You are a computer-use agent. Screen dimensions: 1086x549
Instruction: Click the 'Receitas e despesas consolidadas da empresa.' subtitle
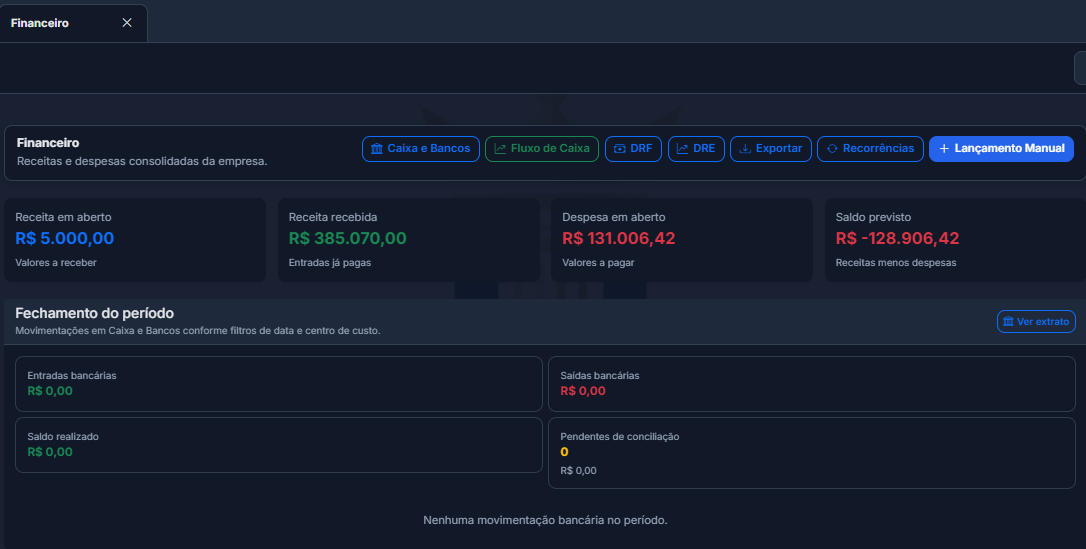coord(142,161)
